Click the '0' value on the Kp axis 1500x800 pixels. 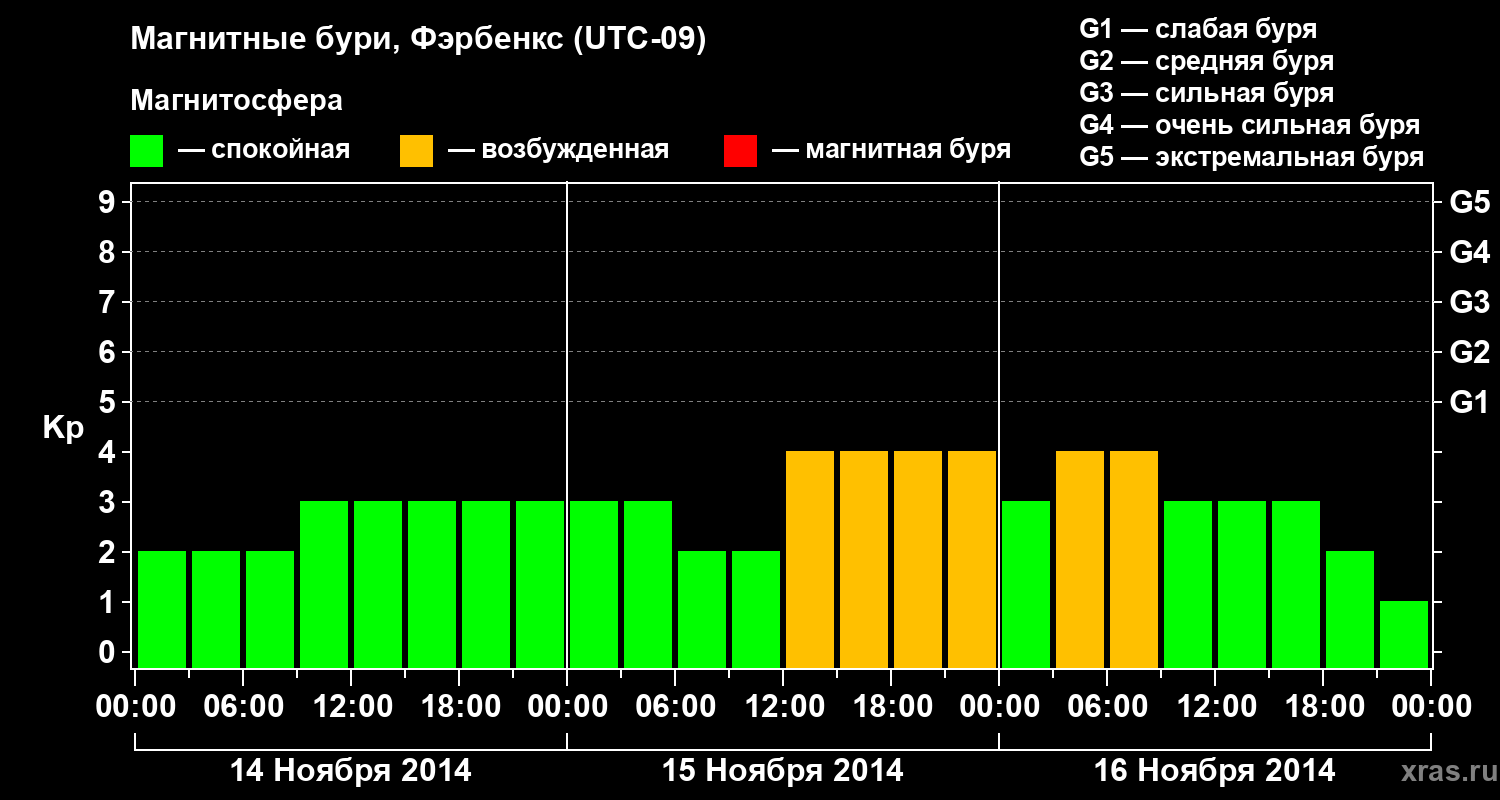click(x=109, y=652)
